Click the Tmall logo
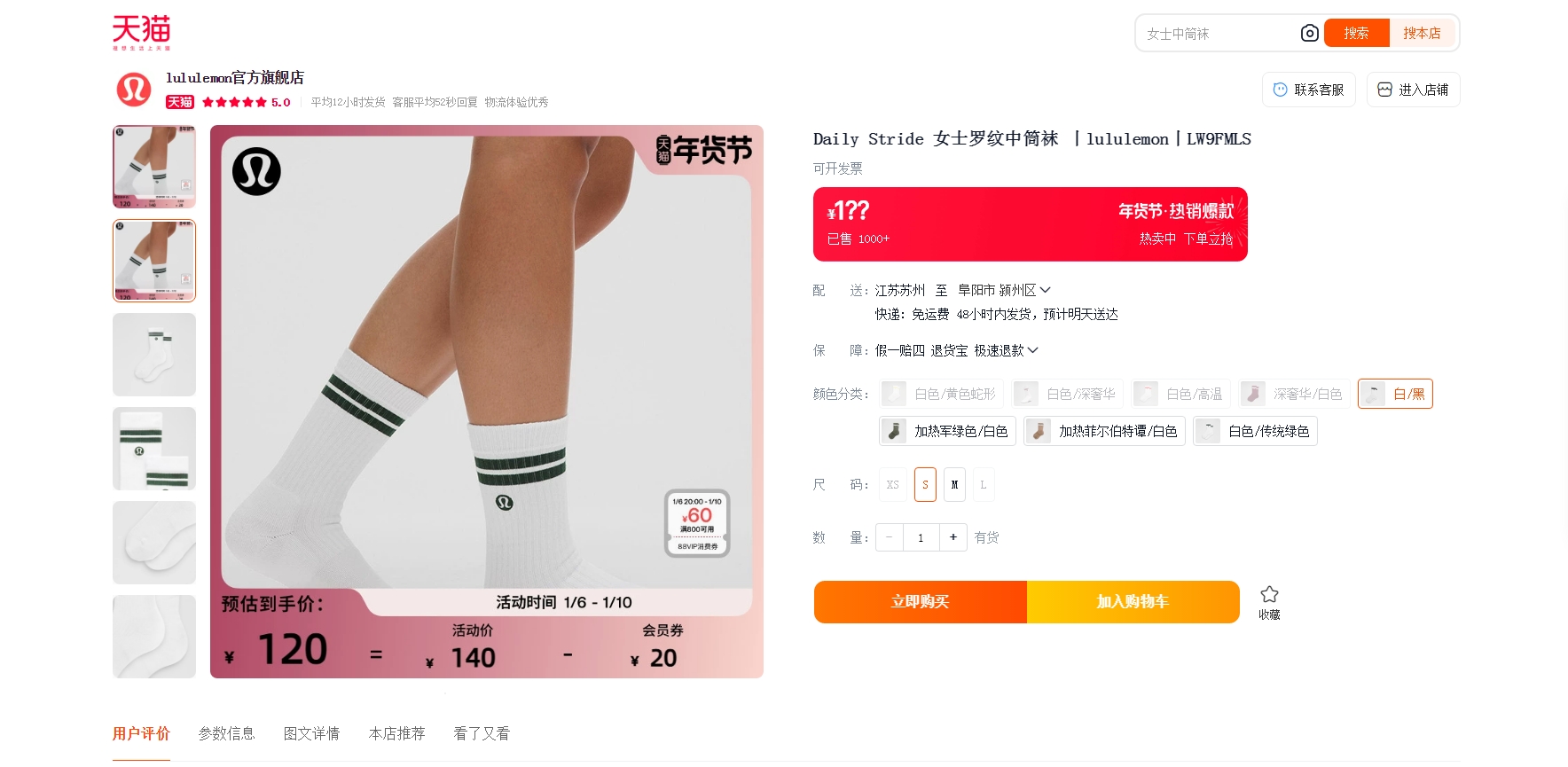 141,32
